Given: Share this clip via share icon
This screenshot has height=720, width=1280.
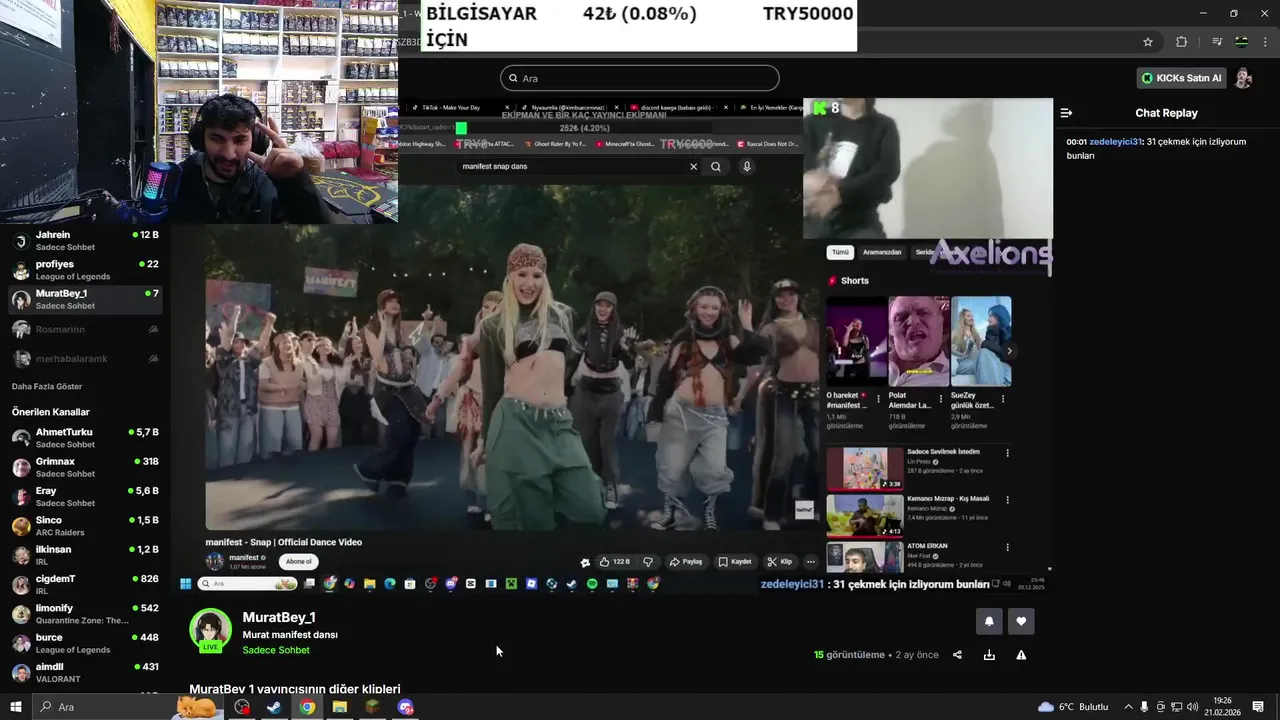Looking at the screenshot, I should [x=957, y=655].
